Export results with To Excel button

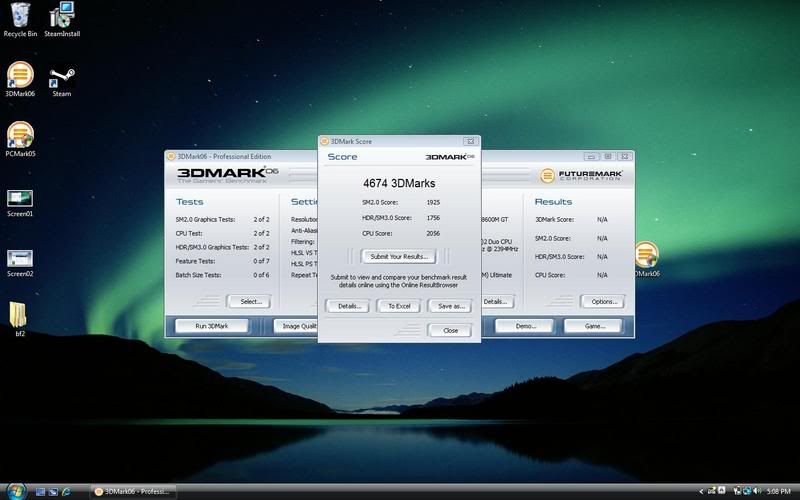tap(399, 306)
